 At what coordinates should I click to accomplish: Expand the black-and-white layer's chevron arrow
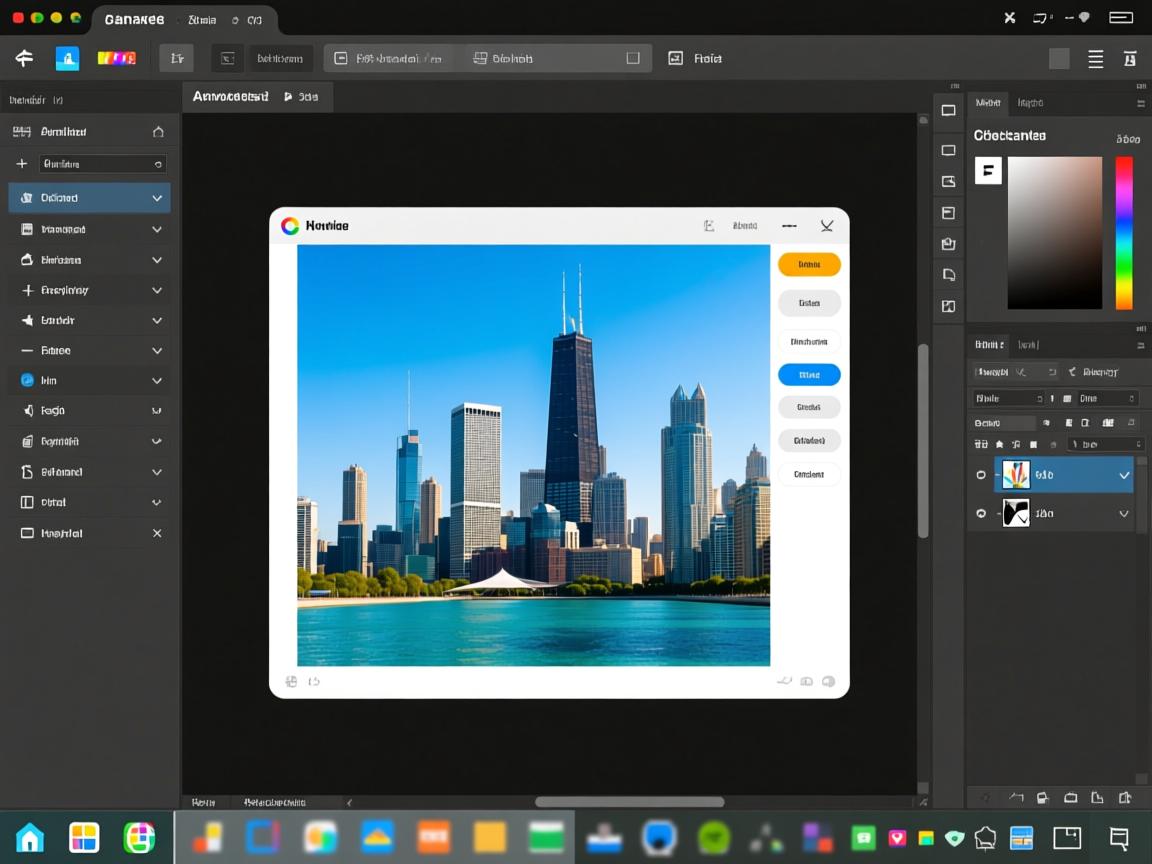[x=1124, y=513]
